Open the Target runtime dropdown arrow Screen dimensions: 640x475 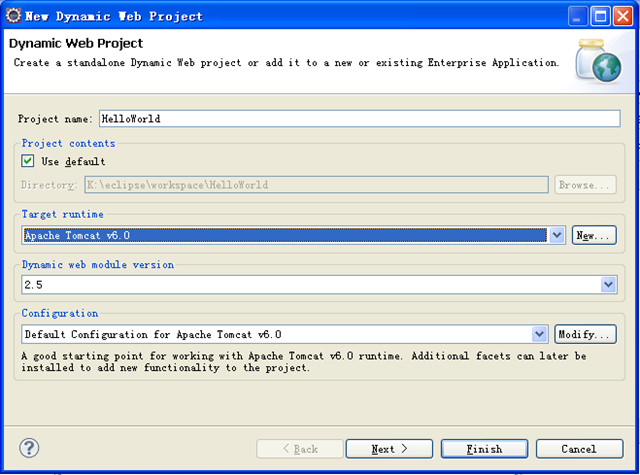[557, 235]
